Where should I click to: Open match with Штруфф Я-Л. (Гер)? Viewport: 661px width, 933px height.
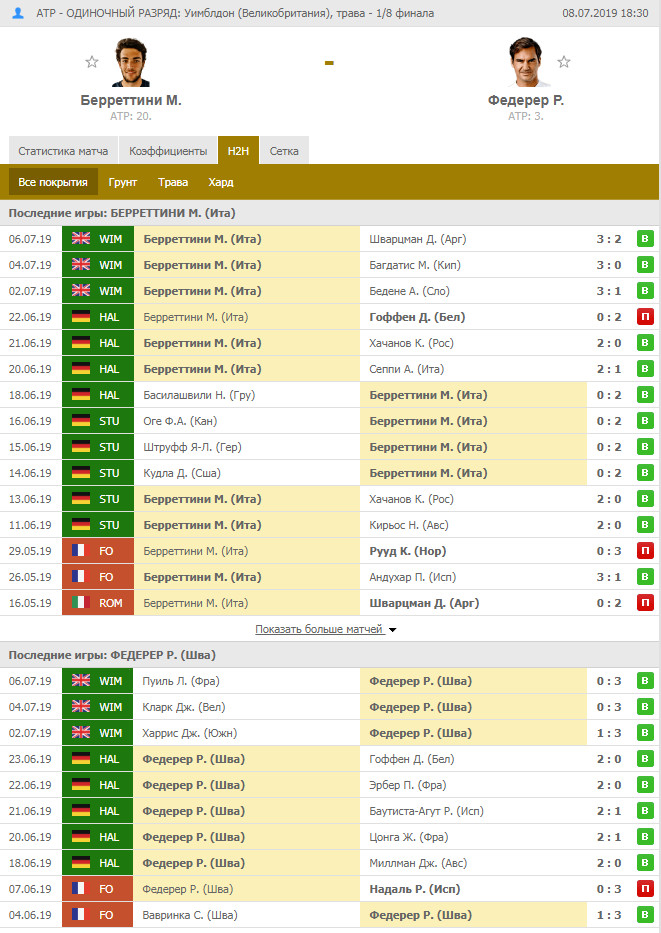tap(192, 447)
